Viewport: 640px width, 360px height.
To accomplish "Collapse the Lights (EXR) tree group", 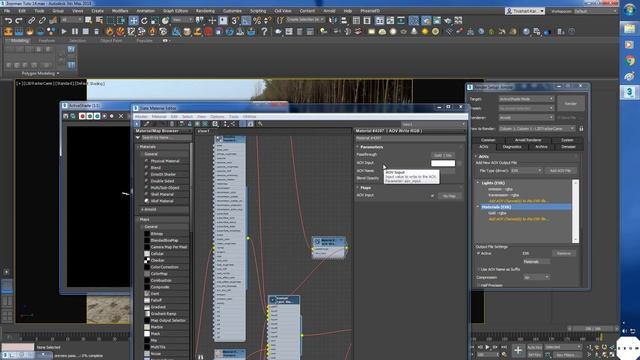I will 478,183.
